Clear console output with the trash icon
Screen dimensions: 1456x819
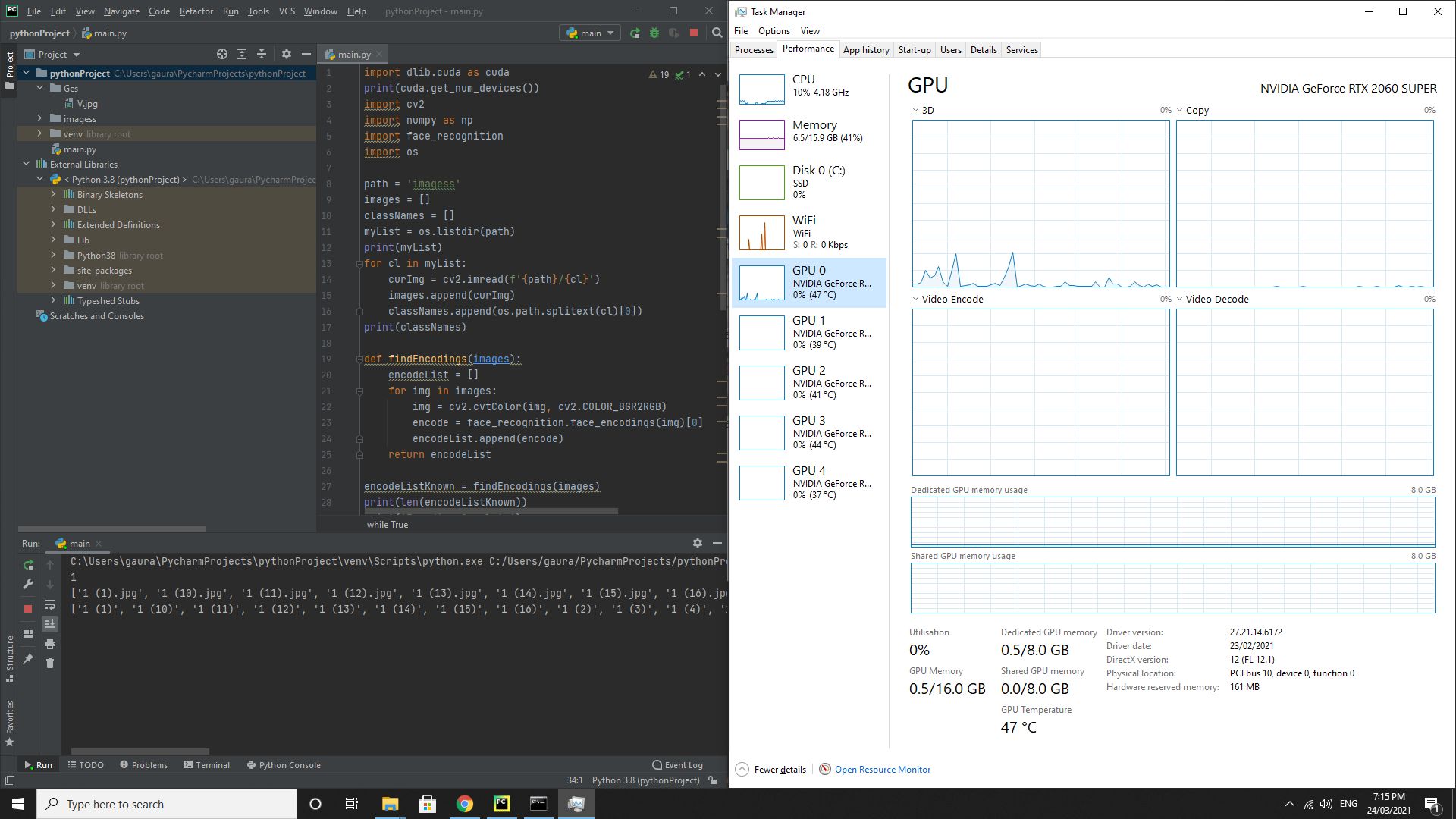coord(50,664)
